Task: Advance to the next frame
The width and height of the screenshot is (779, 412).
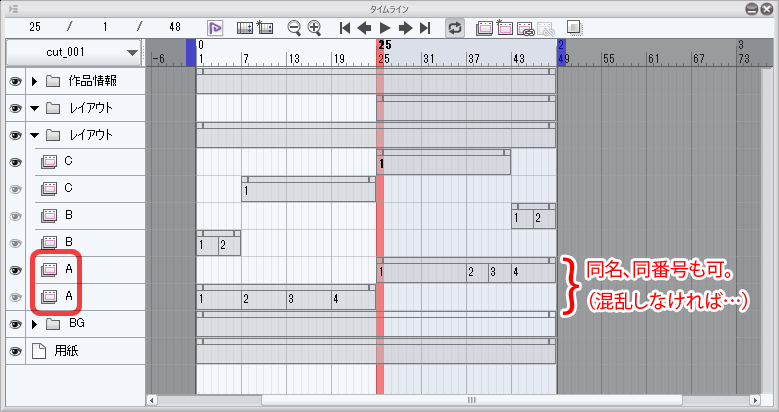Action: pyautogui.click(x=405, y=28)
